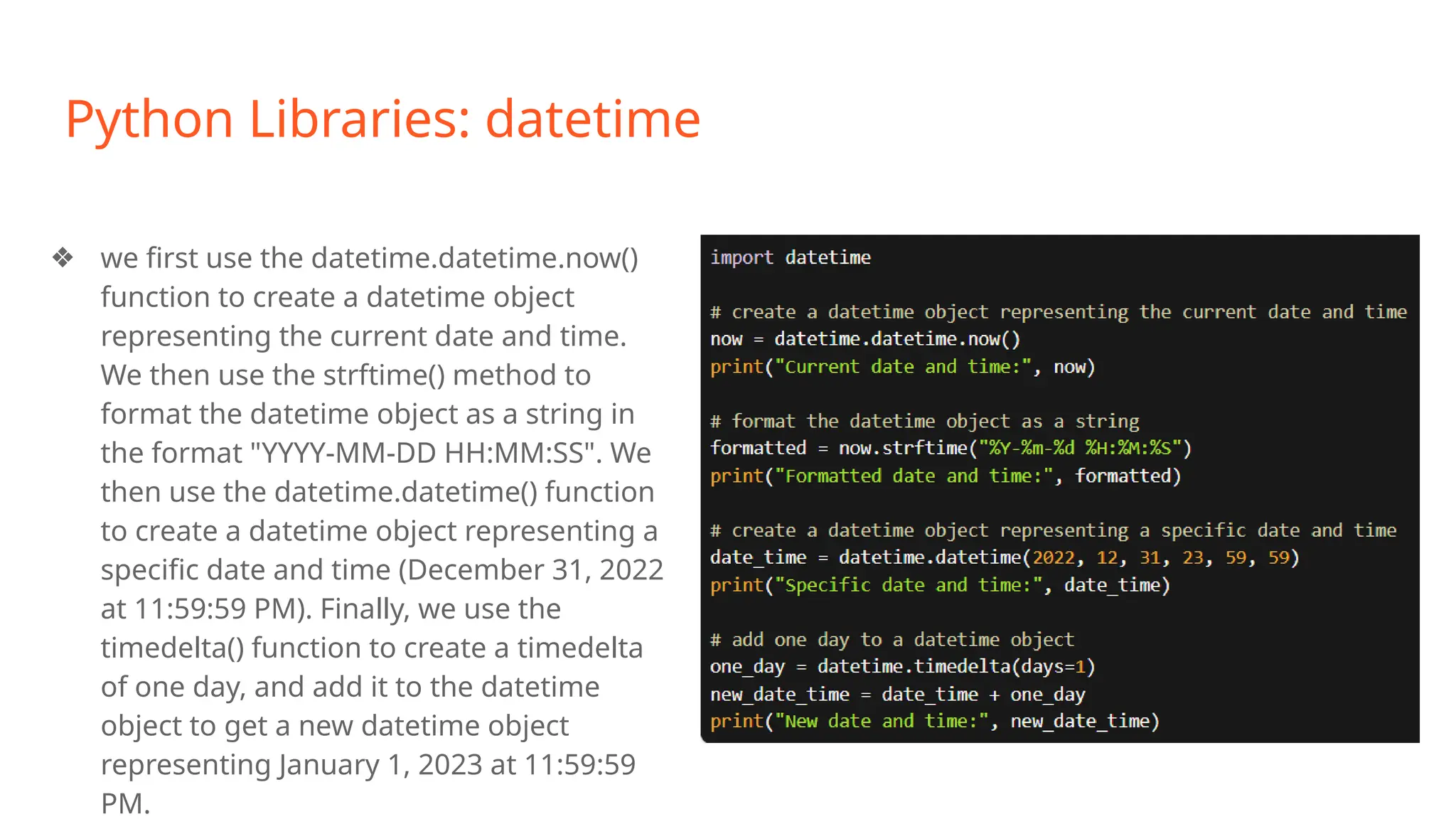Click the text 'representing January 1, 2023 at 11:59:59'
Viewport: 1456px width, 819px height.
pyautogui.click(x=368, y=765)
